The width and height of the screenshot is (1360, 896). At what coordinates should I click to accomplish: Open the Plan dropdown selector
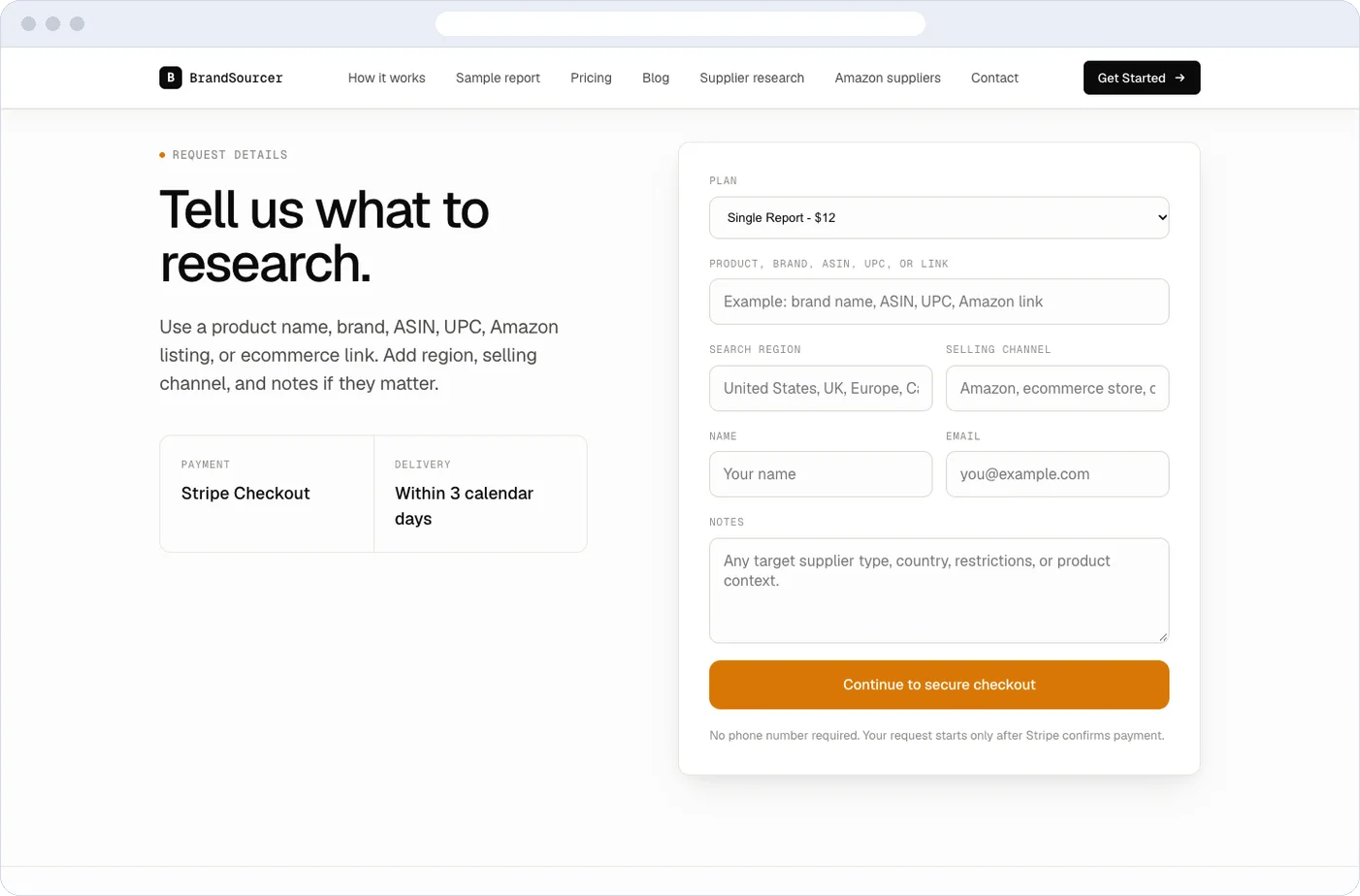[x=939, y=217]
